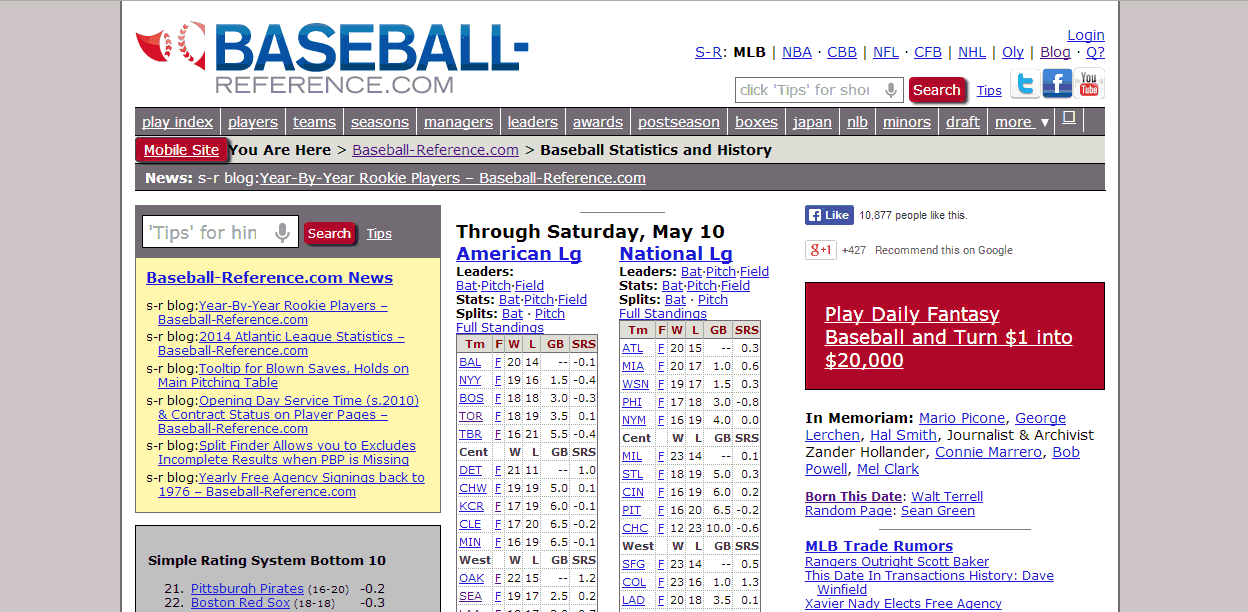Open the Blog link in header
Image resolution: width=1248 pixels, height=612 pixels.
pyautogui.click(x=1055, y=52)
